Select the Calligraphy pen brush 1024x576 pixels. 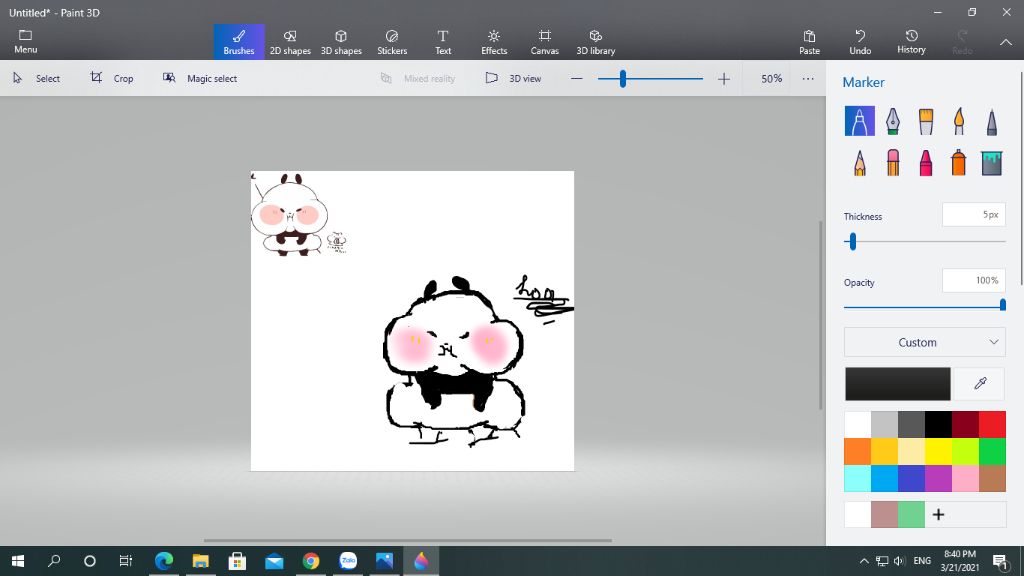pos(893,121)
